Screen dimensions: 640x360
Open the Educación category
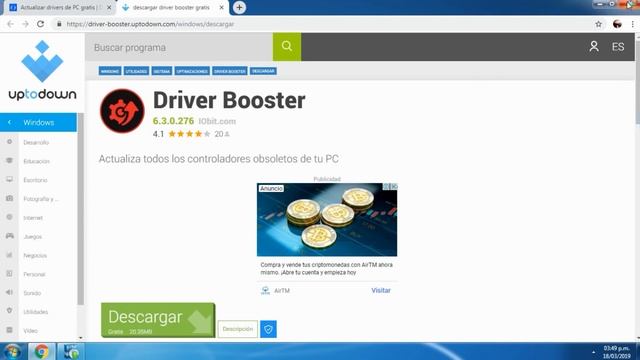(37, 161)
